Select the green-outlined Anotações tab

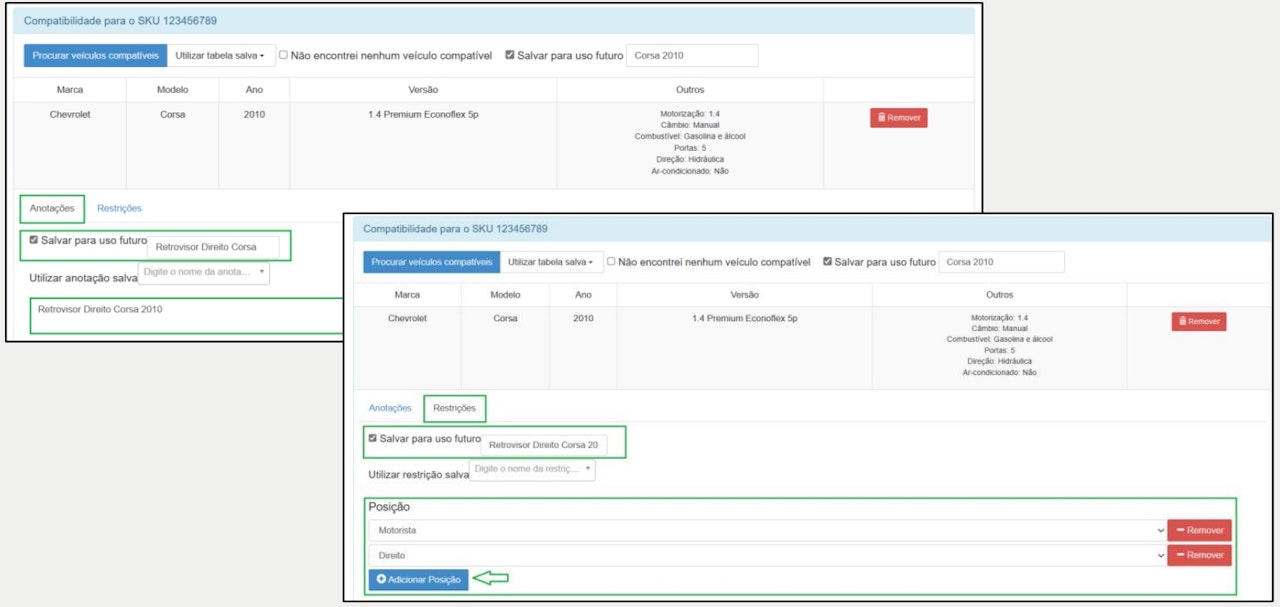click(x=52, y=208)
